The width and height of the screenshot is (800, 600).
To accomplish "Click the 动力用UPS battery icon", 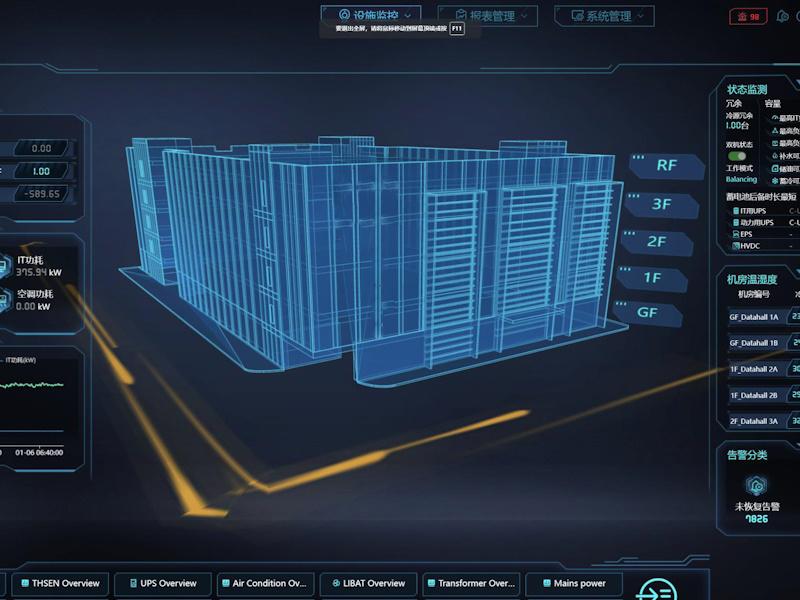I will 736,222.
